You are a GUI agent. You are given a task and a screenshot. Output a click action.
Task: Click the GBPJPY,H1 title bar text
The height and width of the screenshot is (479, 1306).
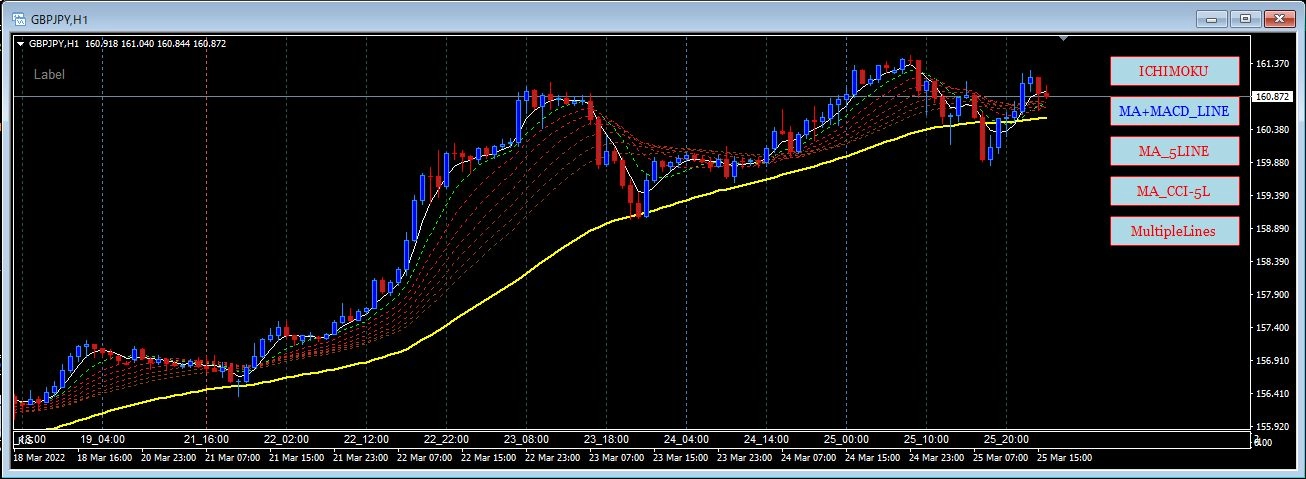(x=58, y=19)
